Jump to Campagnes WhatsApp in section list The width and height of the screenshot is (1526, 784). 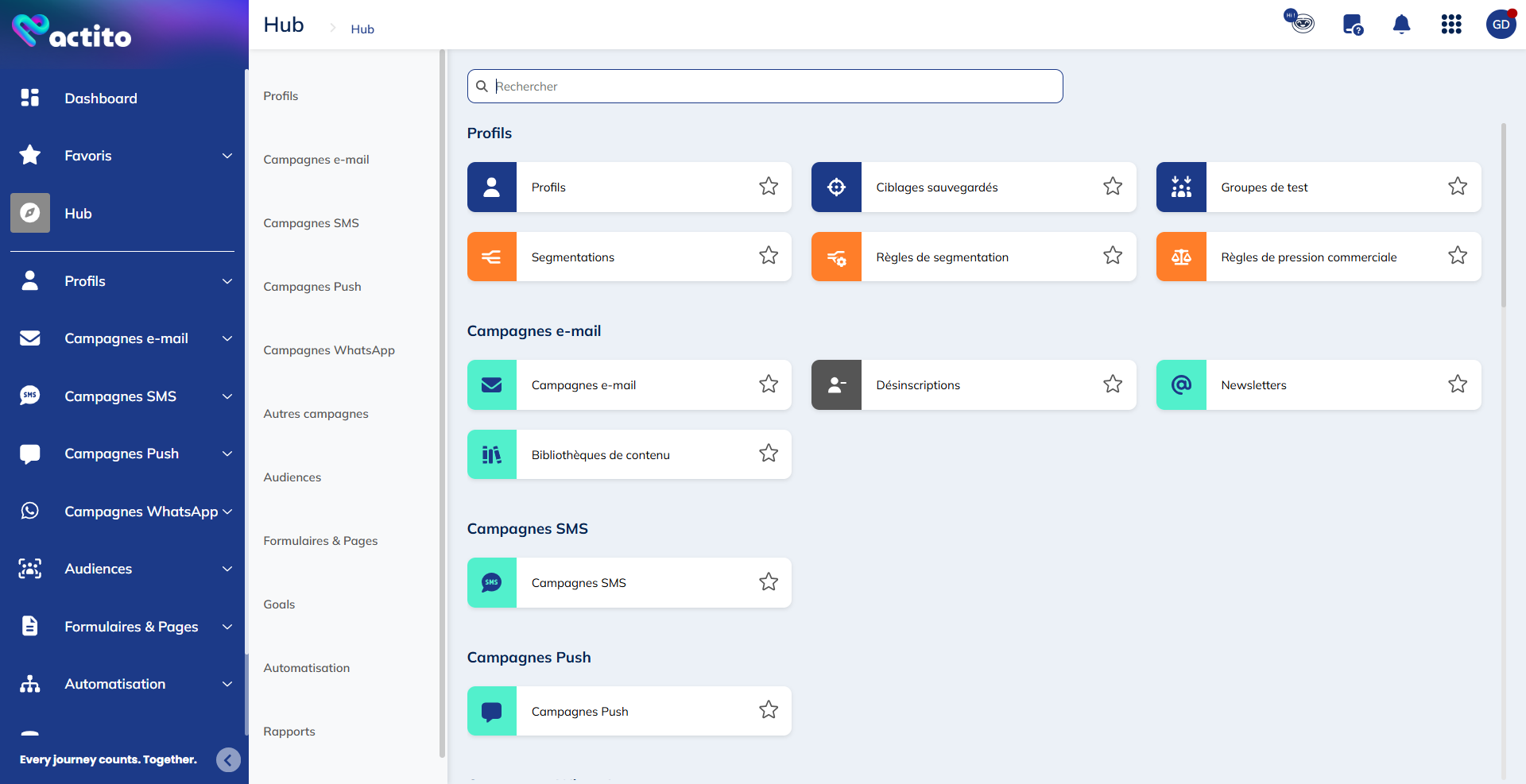329,350
